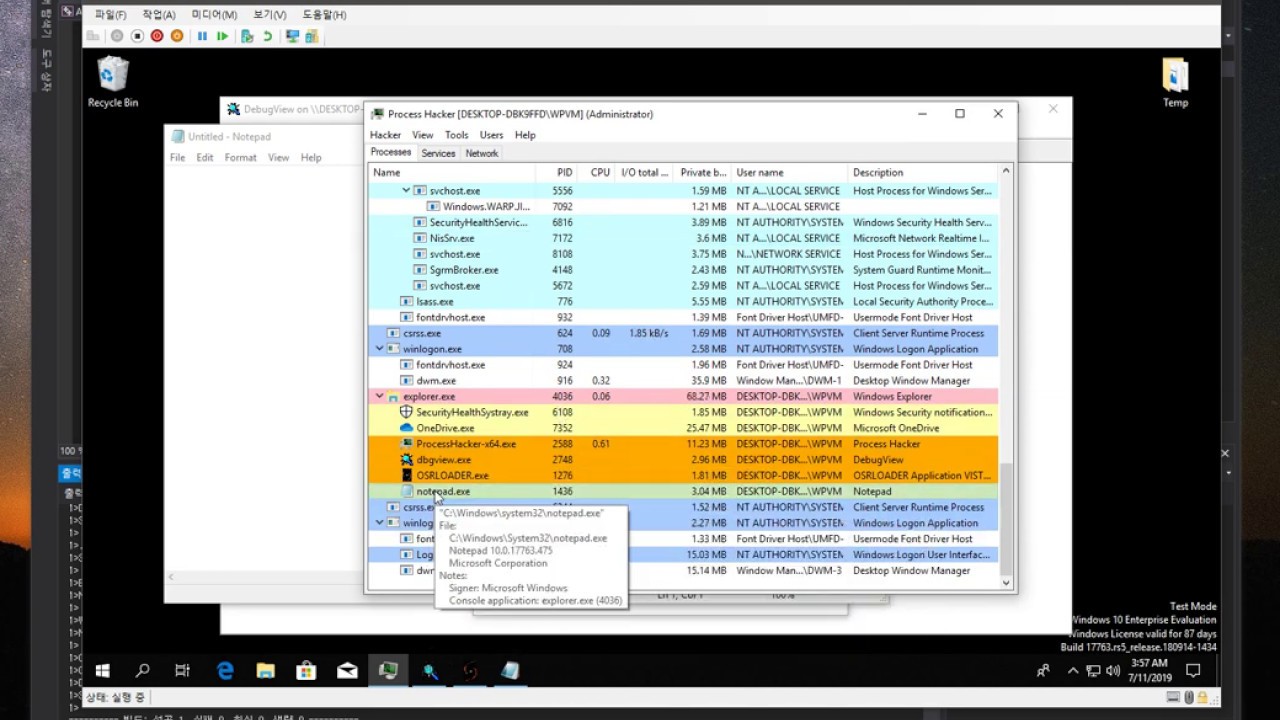Sort processes by the PID column header

557,172
